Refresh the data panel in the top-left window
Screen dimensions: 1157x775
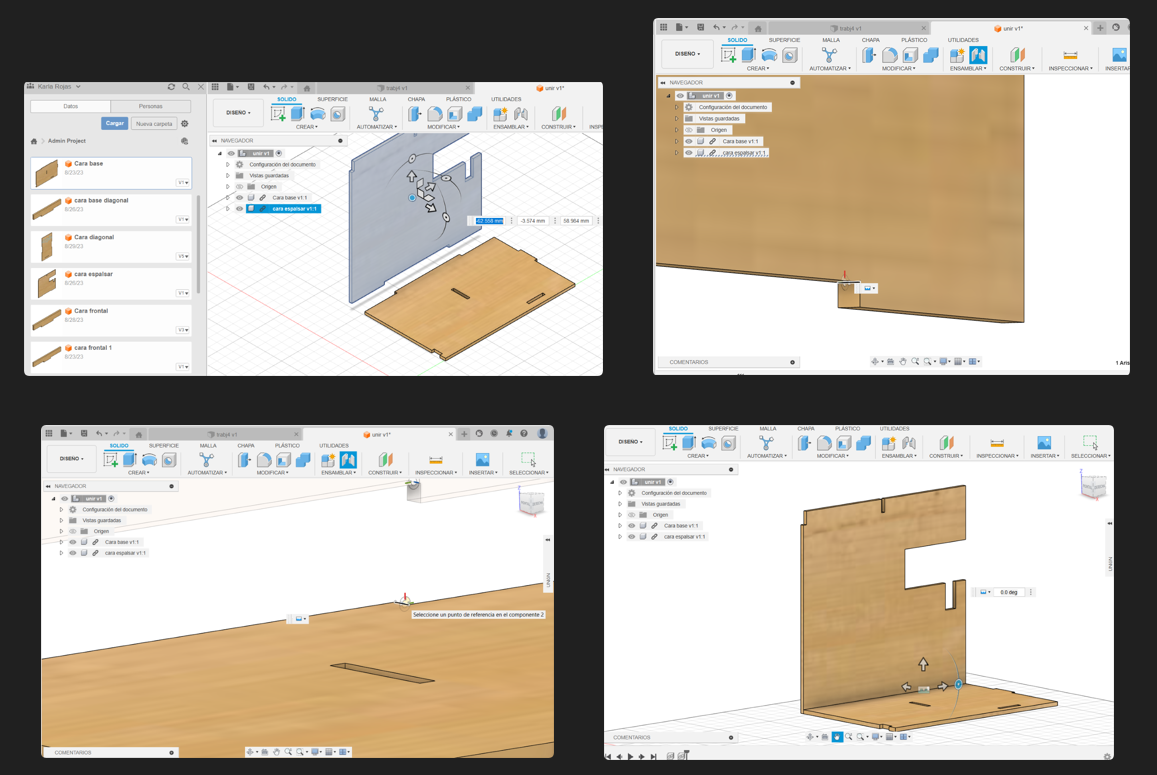coord(171,86)
